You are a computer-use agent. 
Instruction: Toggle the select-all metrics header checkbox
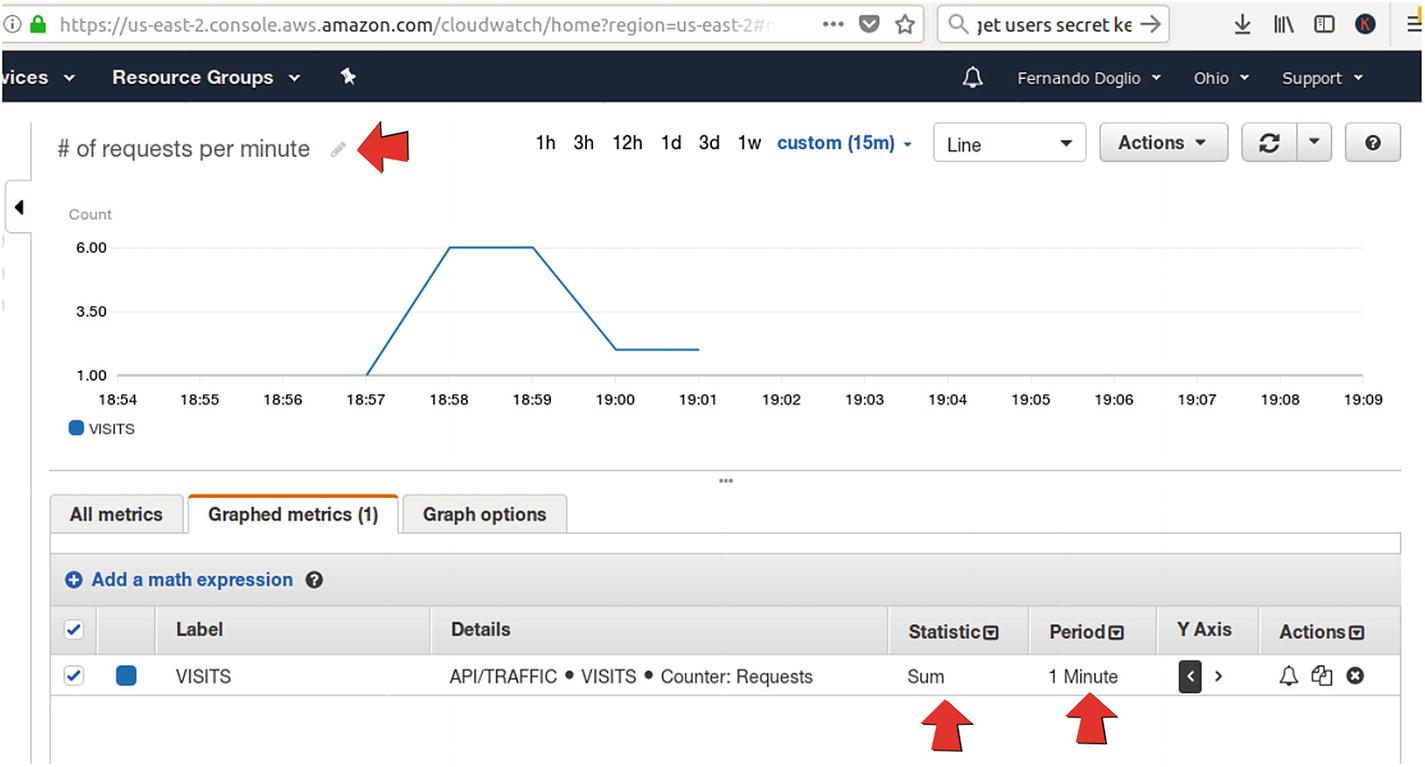(74, 630)
